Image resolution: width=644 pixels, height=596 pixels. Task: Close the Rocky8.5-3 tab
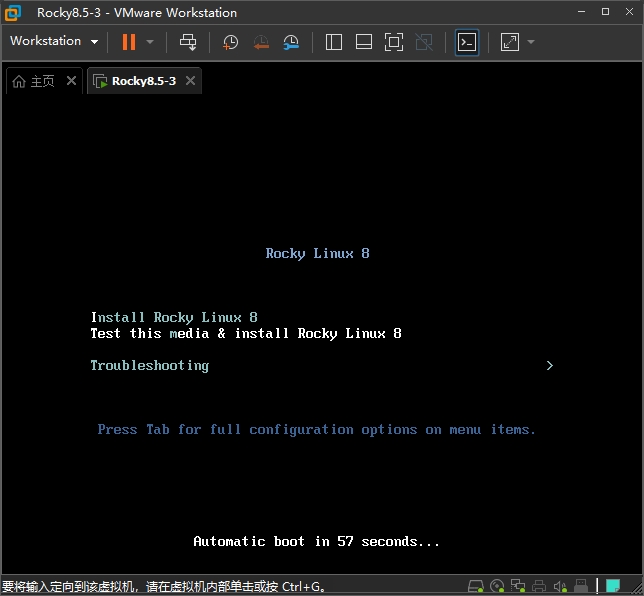tap(190, 81)
